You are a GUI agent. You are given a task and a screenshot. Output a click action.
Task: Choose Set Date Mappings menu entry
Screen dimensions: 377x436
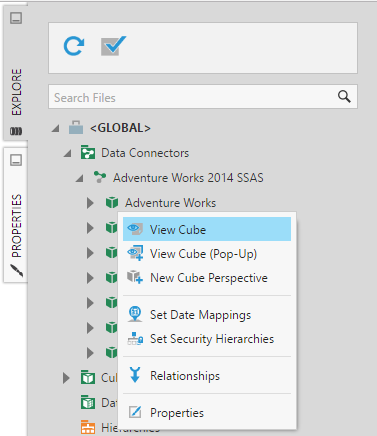point(207,315)
